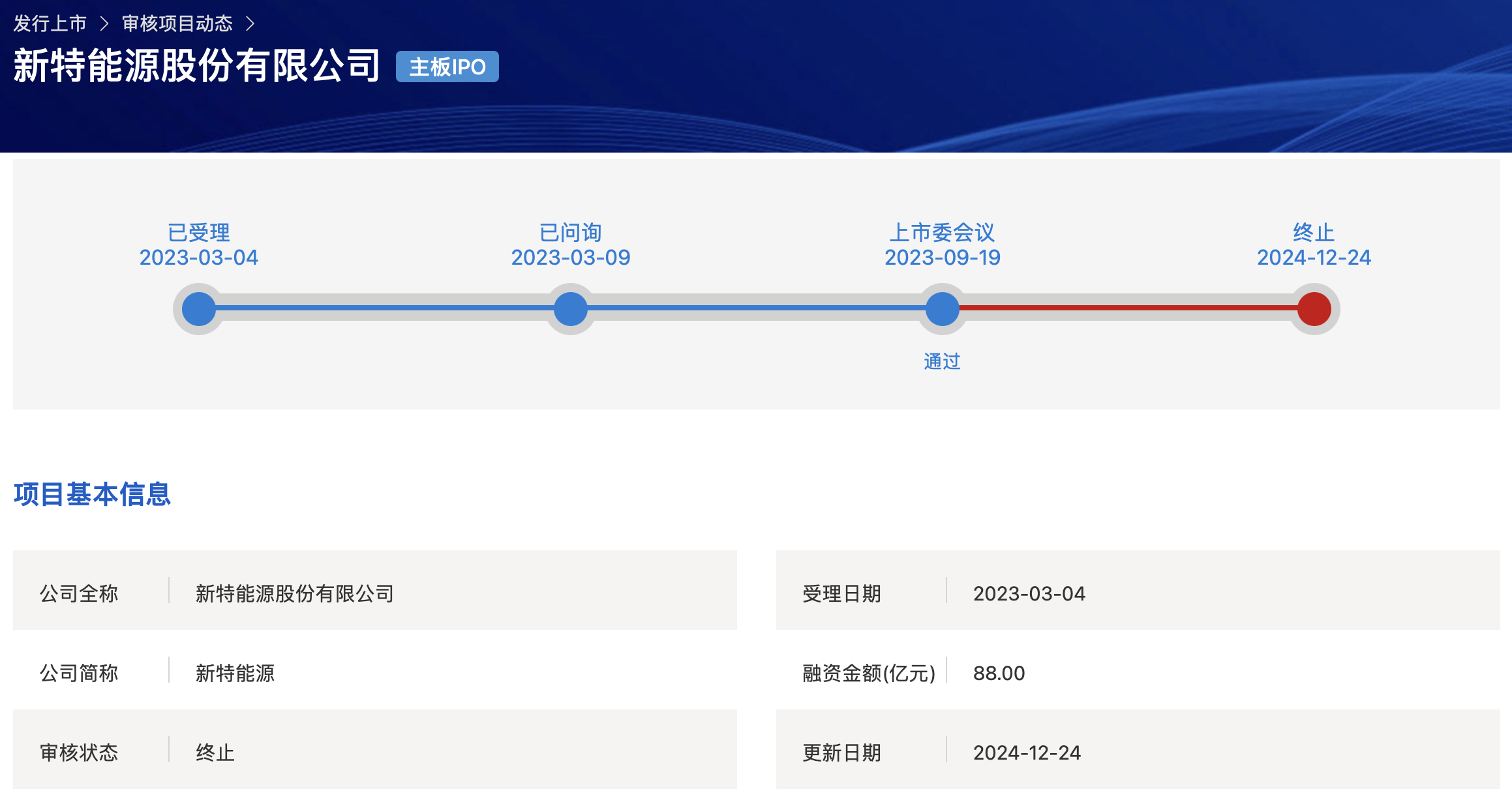Click the 上市委会议 blue timeline node

[942, 308]
